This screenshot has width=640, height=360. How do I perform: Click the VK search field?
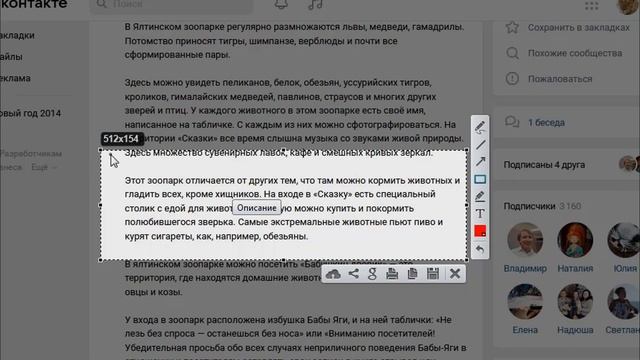tap(171, 5)
